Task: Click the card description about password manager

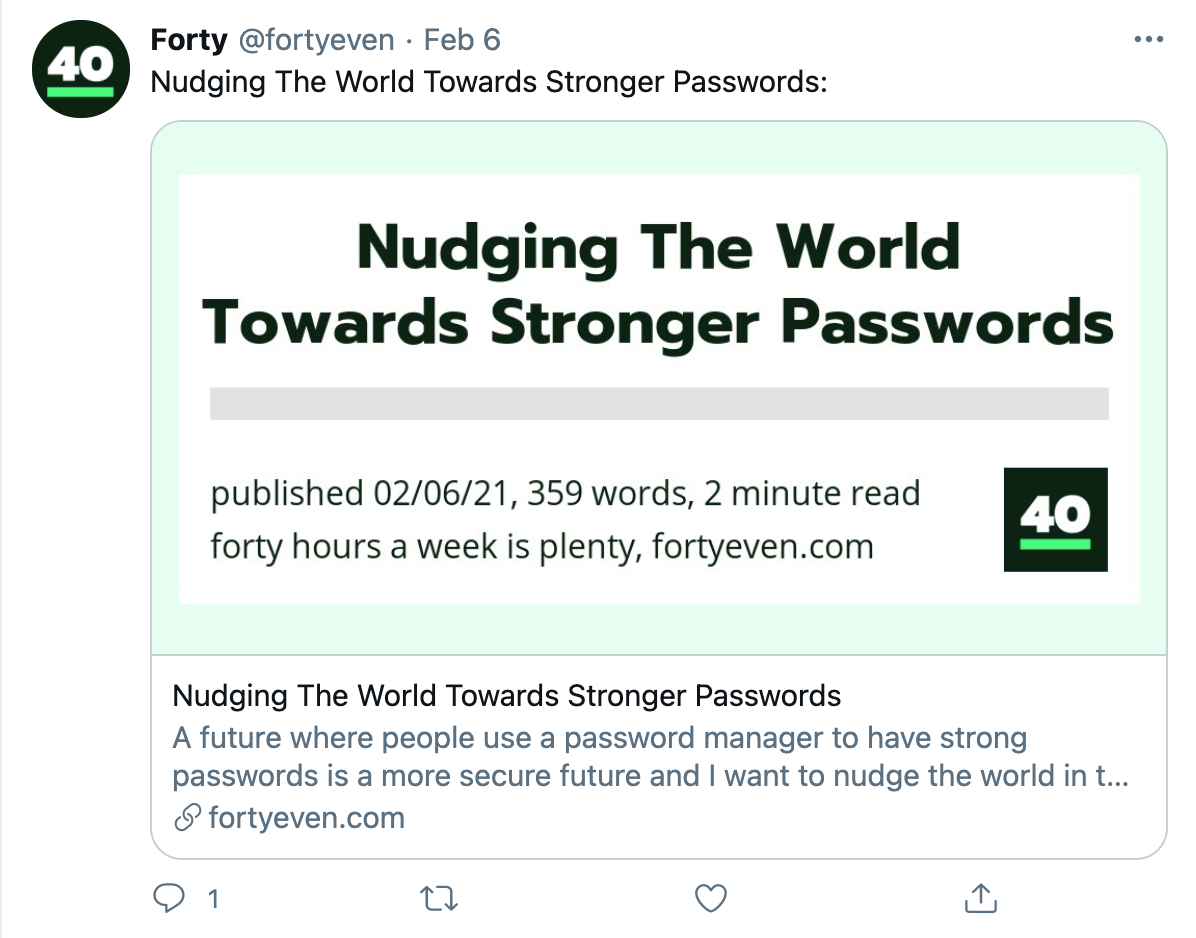Action: (x=651, y=757)
